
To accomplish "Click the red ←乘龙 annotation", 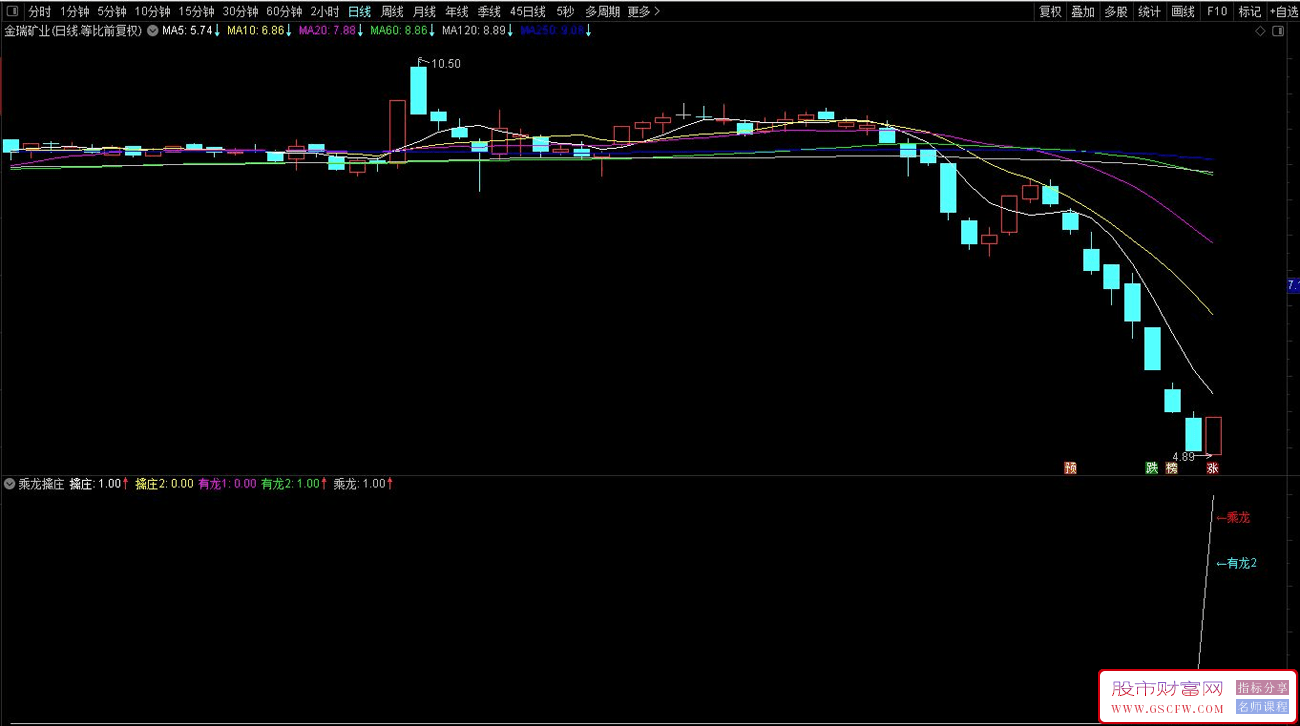I will tap(1232, 518).
